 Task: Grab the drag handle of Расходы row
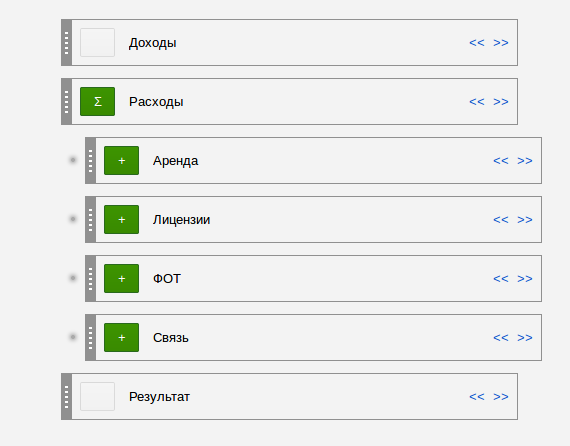coord(67,101)
